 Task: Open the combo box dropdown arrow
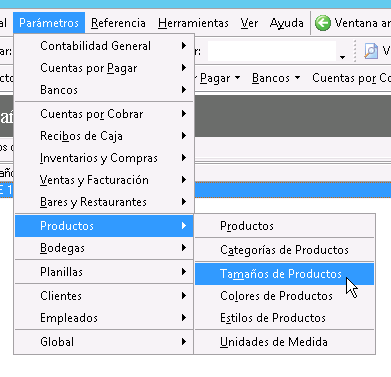342,57
